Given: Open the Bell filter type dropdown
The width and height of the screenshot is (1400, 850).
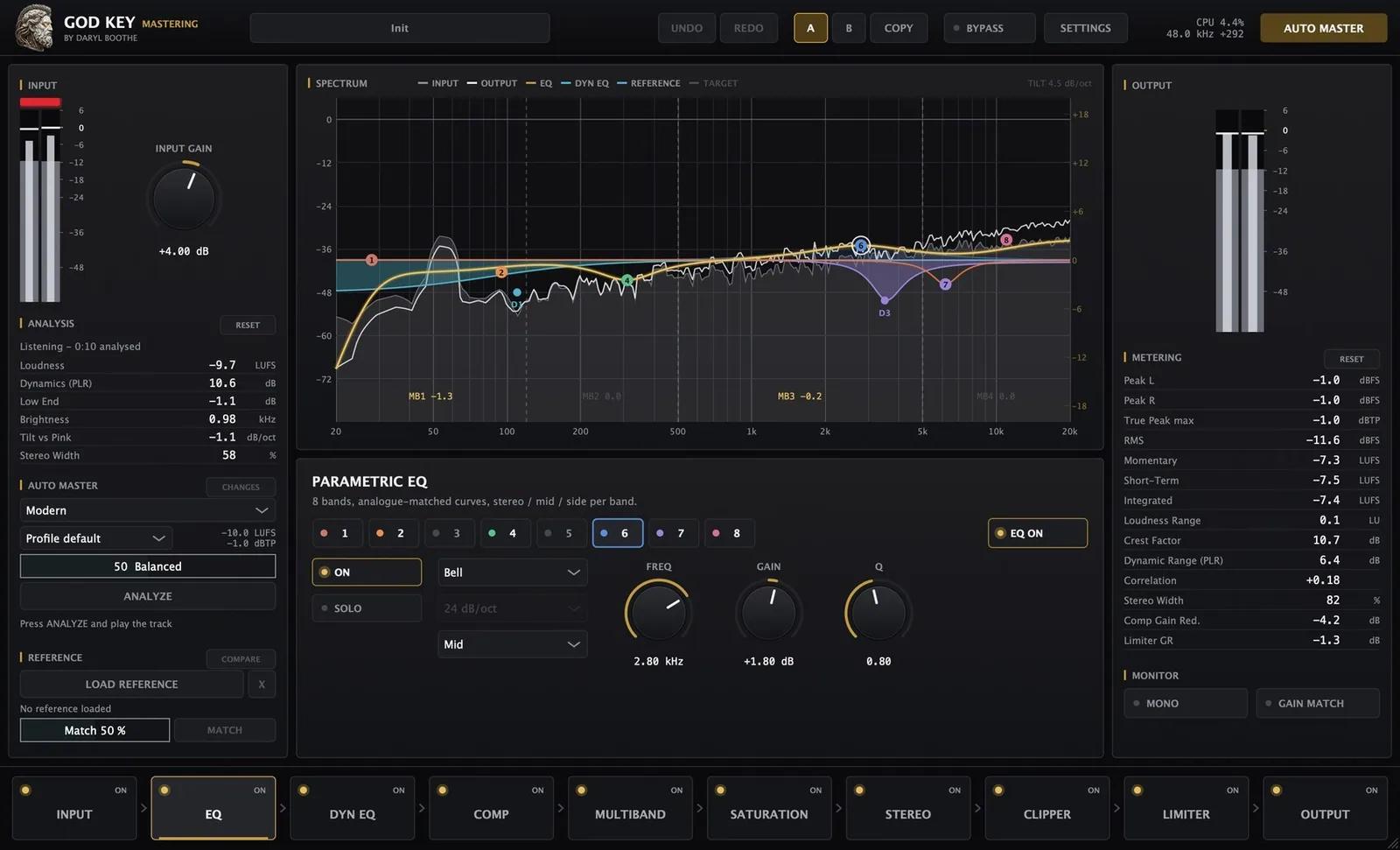Looking at the screenshot, I should [x=513, y=573].
